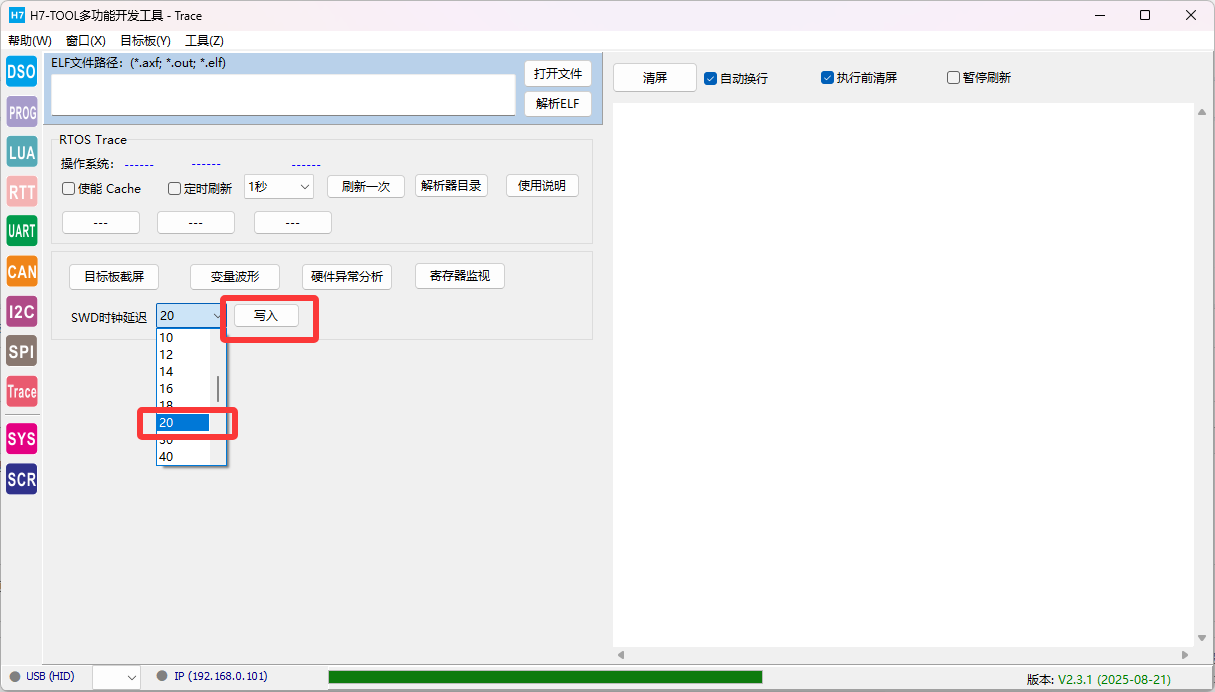This screenshot has width=1215, height=692.
Task: Select the CAN bus icon
Action: point(21,271)
